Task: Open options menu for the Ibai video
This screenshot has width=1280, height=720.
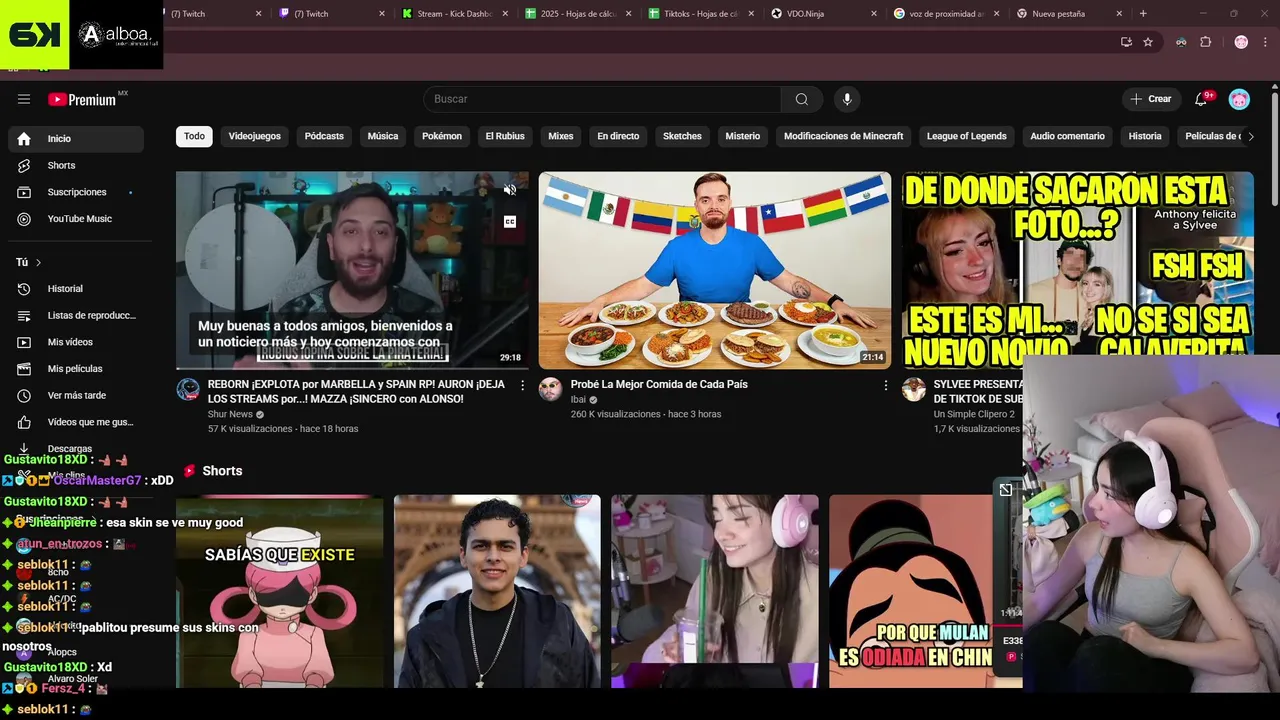Action: tap(885, 385)
